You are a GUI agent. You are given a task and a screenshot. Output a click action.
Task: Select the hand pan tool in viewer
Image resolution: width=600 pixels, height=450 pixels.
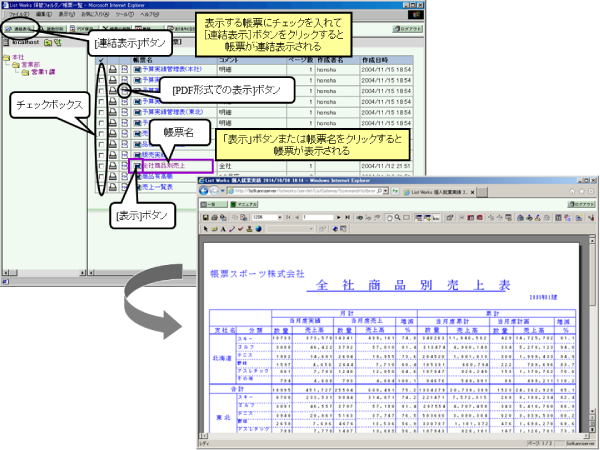(x=389, y=217)
